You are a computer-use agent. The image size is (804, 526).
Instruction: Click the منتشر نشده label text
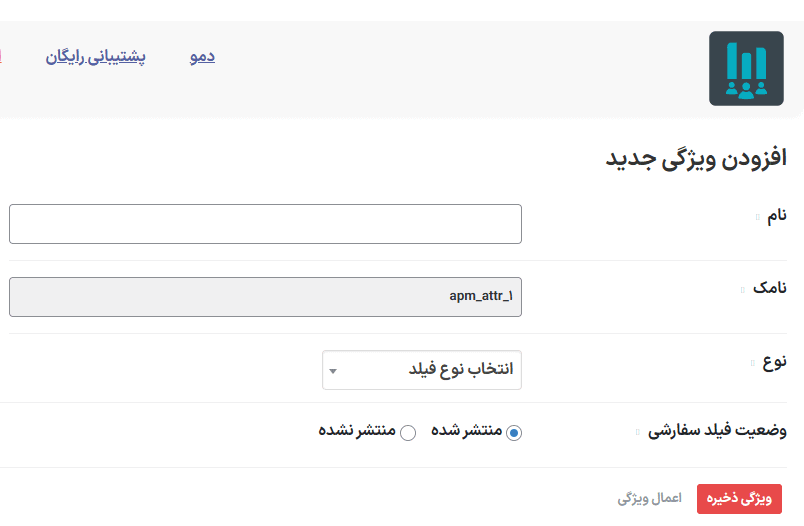[357, 430]
